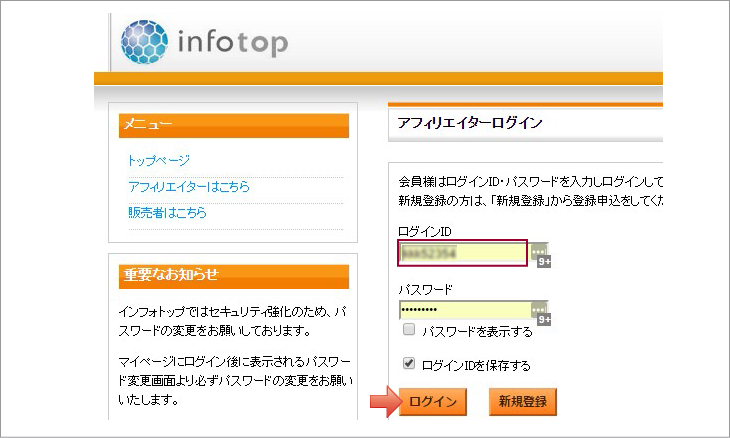
Task: Click the infotop wordmark text
Action: [x=232, y=44]
